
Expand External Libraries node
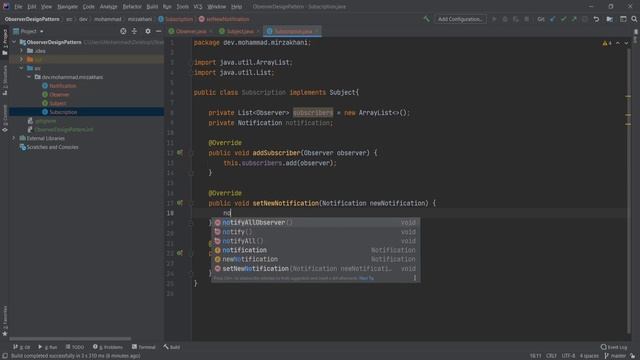click(x=14, y=138)
